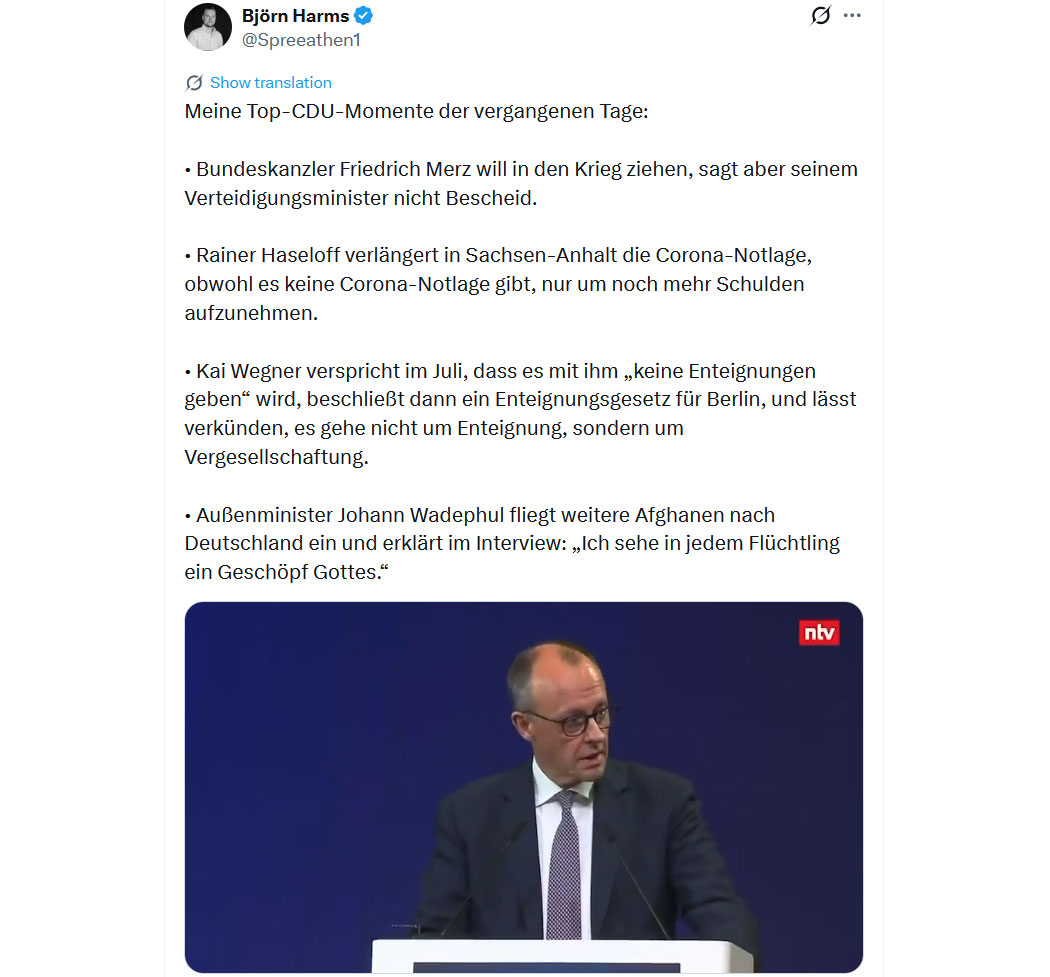Select the Friedrich Merz bullet paragraph
This screenshot has height=977, width=1050.
pyautogui.click(x=522, y=183)
